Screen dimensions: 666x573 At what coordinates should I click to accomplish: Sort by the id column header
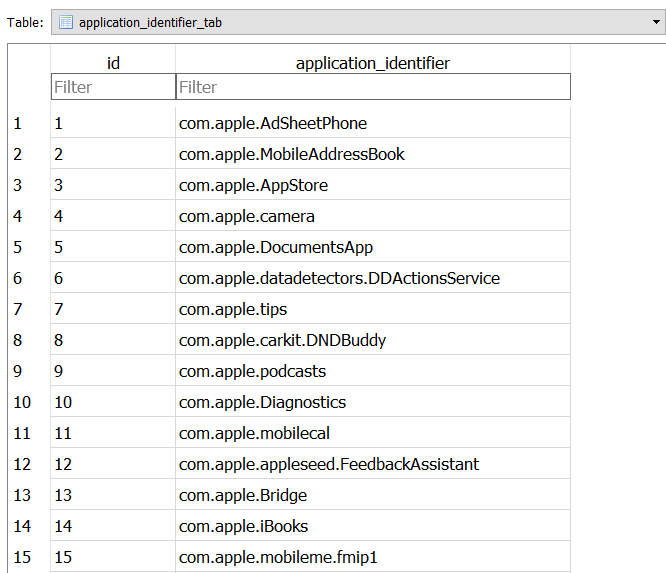[113, 63]
